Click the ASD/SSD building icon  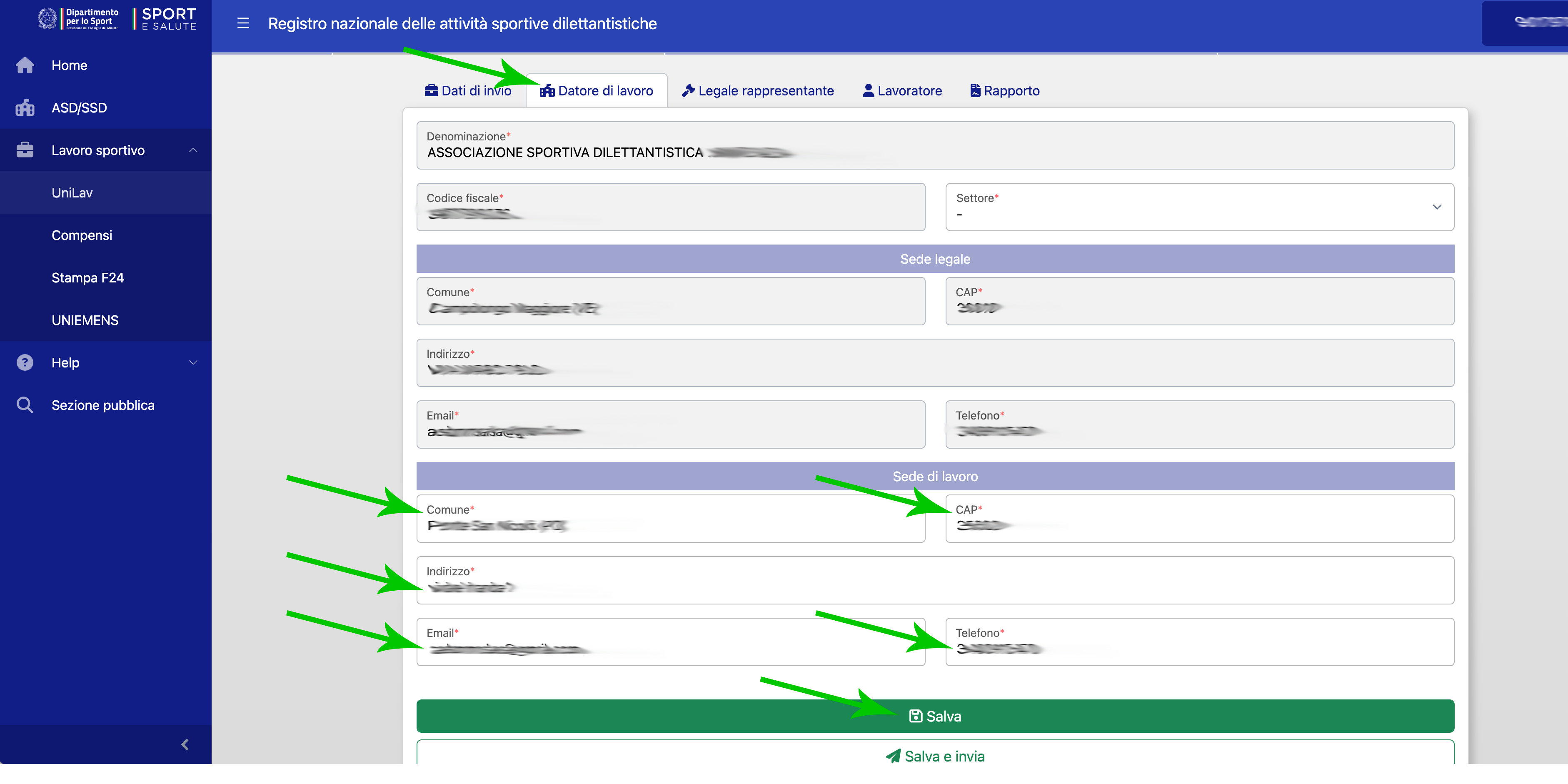[25, 108]
